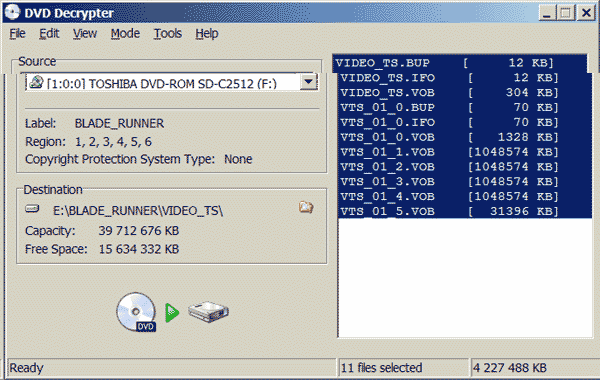The height and width of the screenshot is (380, 600).
Task: Maximize the DVD Decrypter window
Action: tap(566, 13)
